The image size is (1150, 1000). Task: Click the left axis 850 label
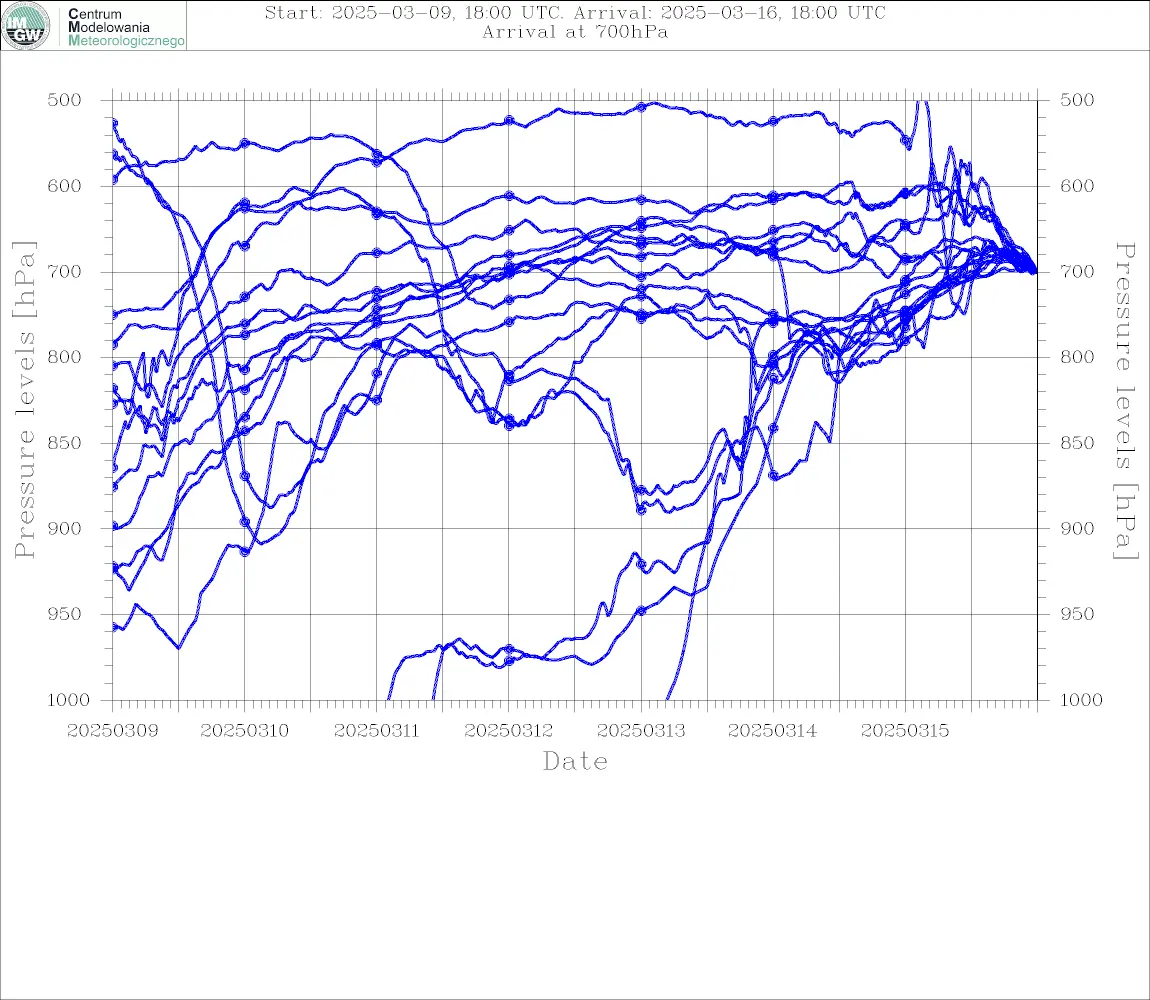coord(65,443)
